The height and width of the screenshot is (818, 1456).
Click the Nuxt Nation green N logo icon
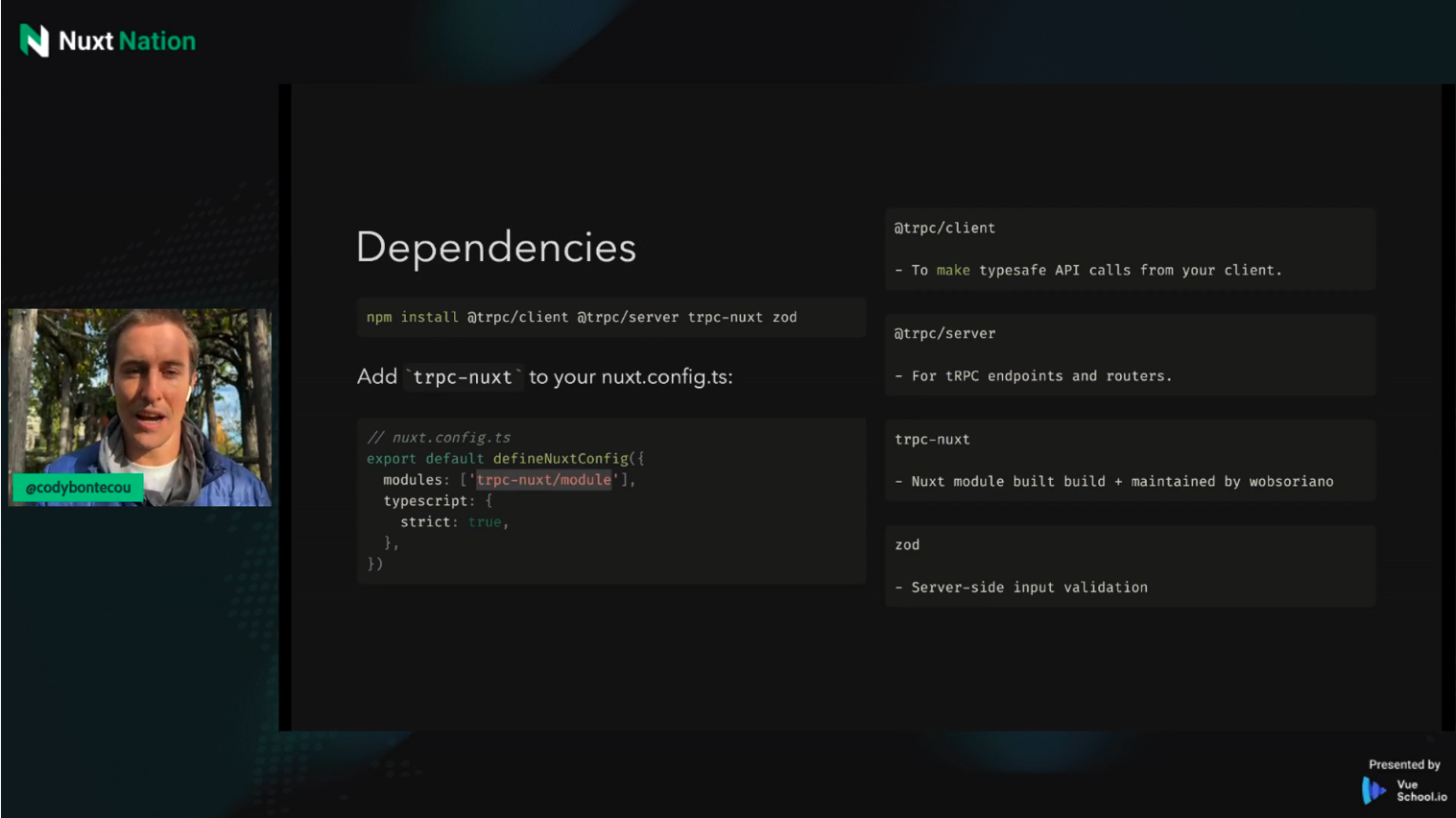(x=35, y=40)
